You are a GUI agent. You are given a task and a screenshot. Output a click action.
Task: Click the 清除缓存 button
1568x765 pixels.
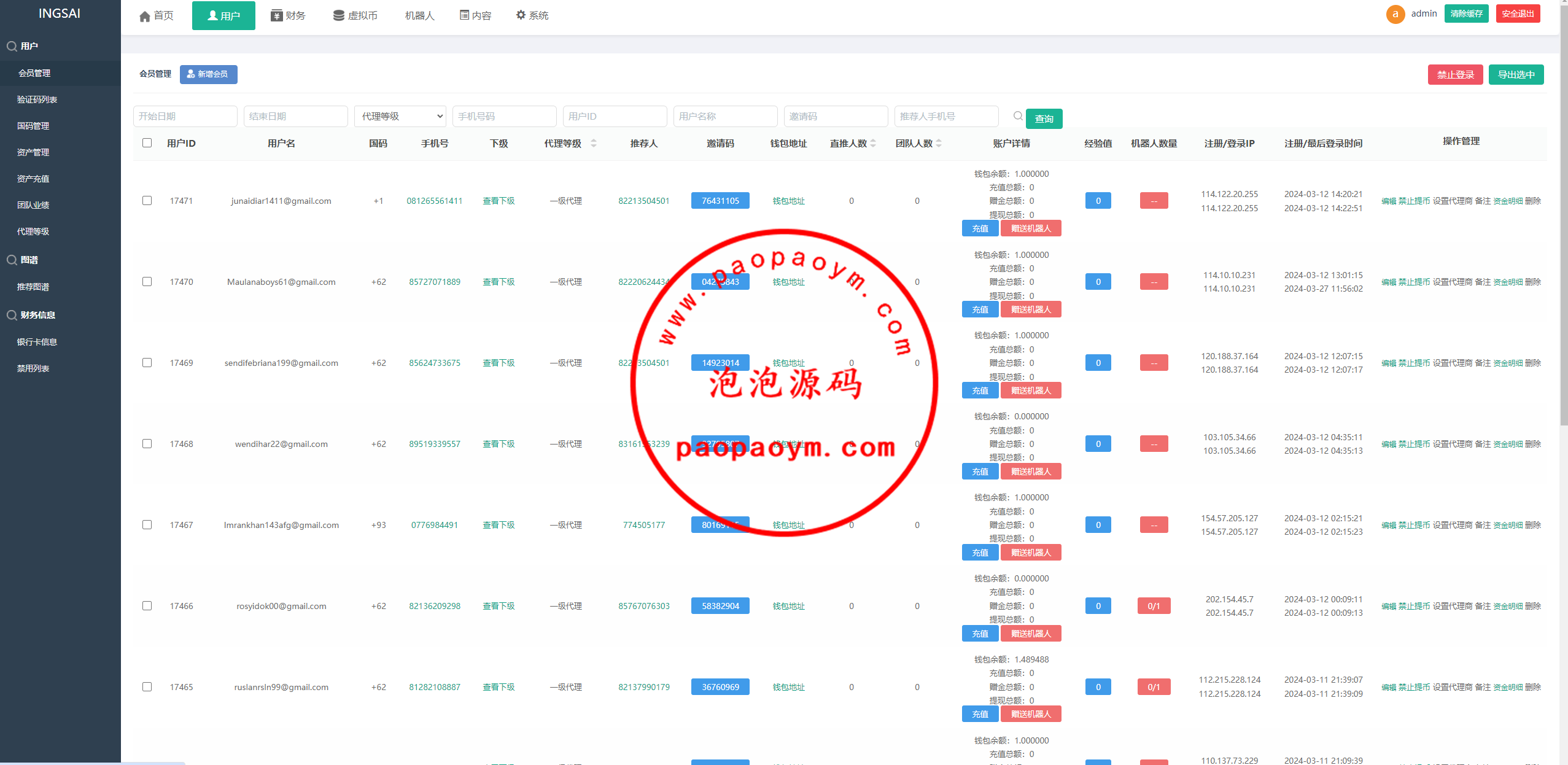pyautogui.click(x=1467, y=14)
